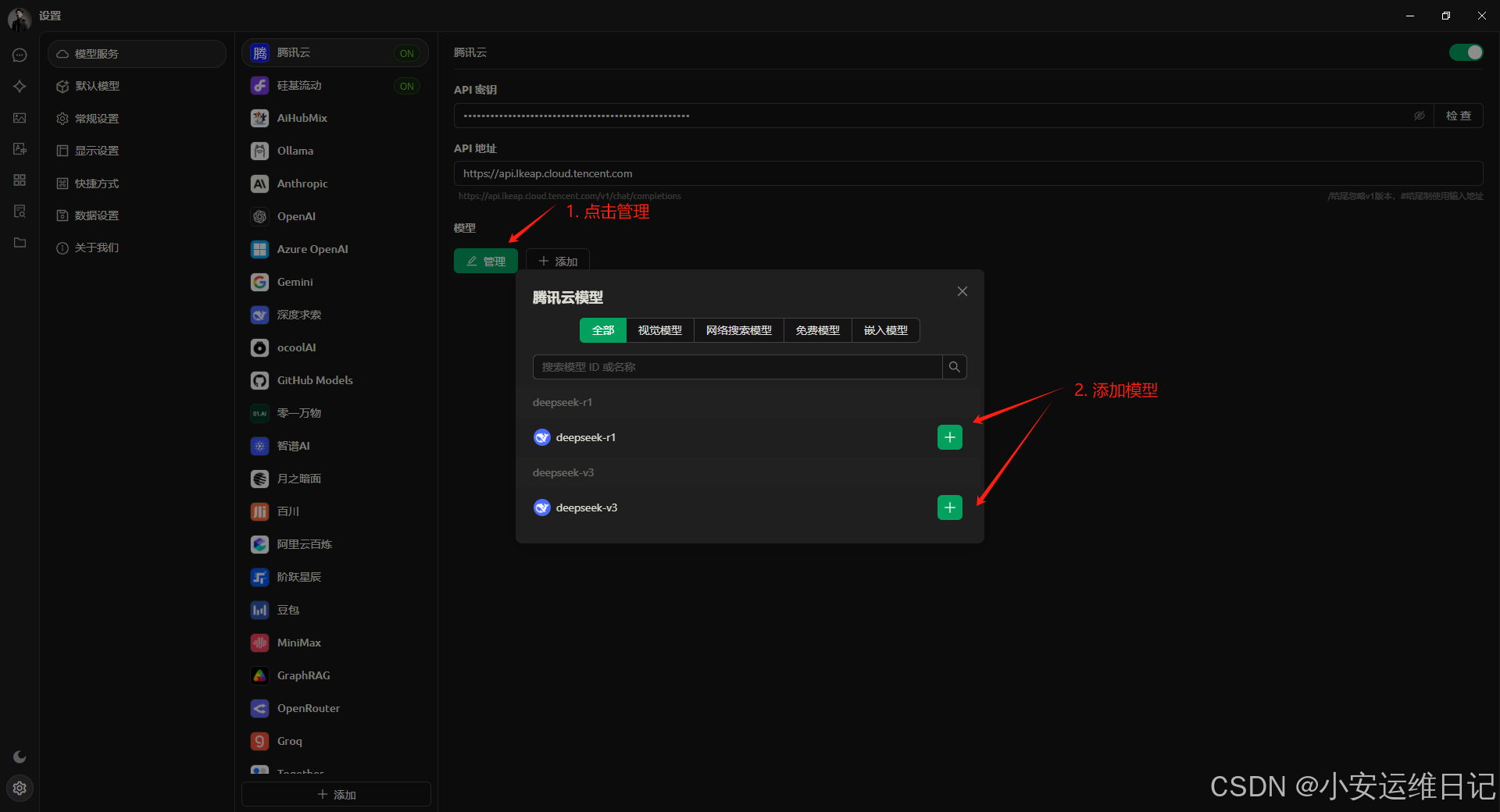Select the 深度求索 provider
This screenshot has width=1500, height=812.
pos(334,315)
